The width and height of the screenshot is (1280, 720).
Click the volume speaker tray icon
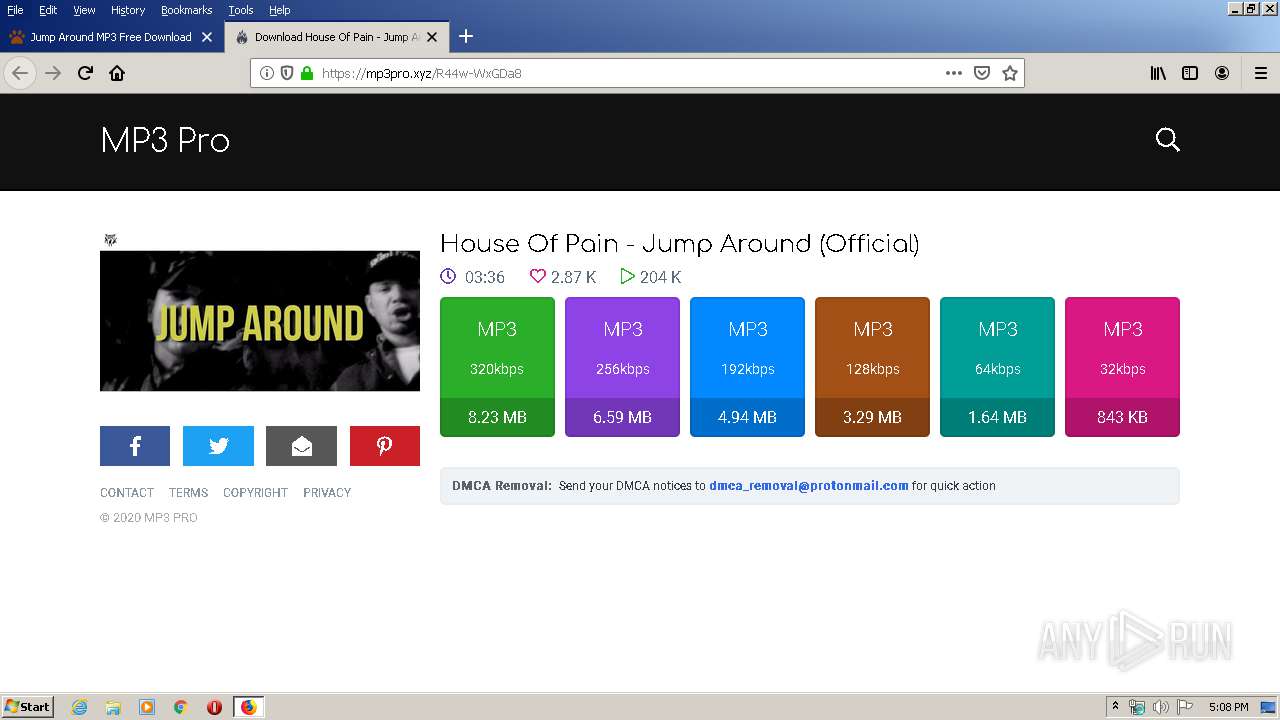click(x=1161, y=707)
